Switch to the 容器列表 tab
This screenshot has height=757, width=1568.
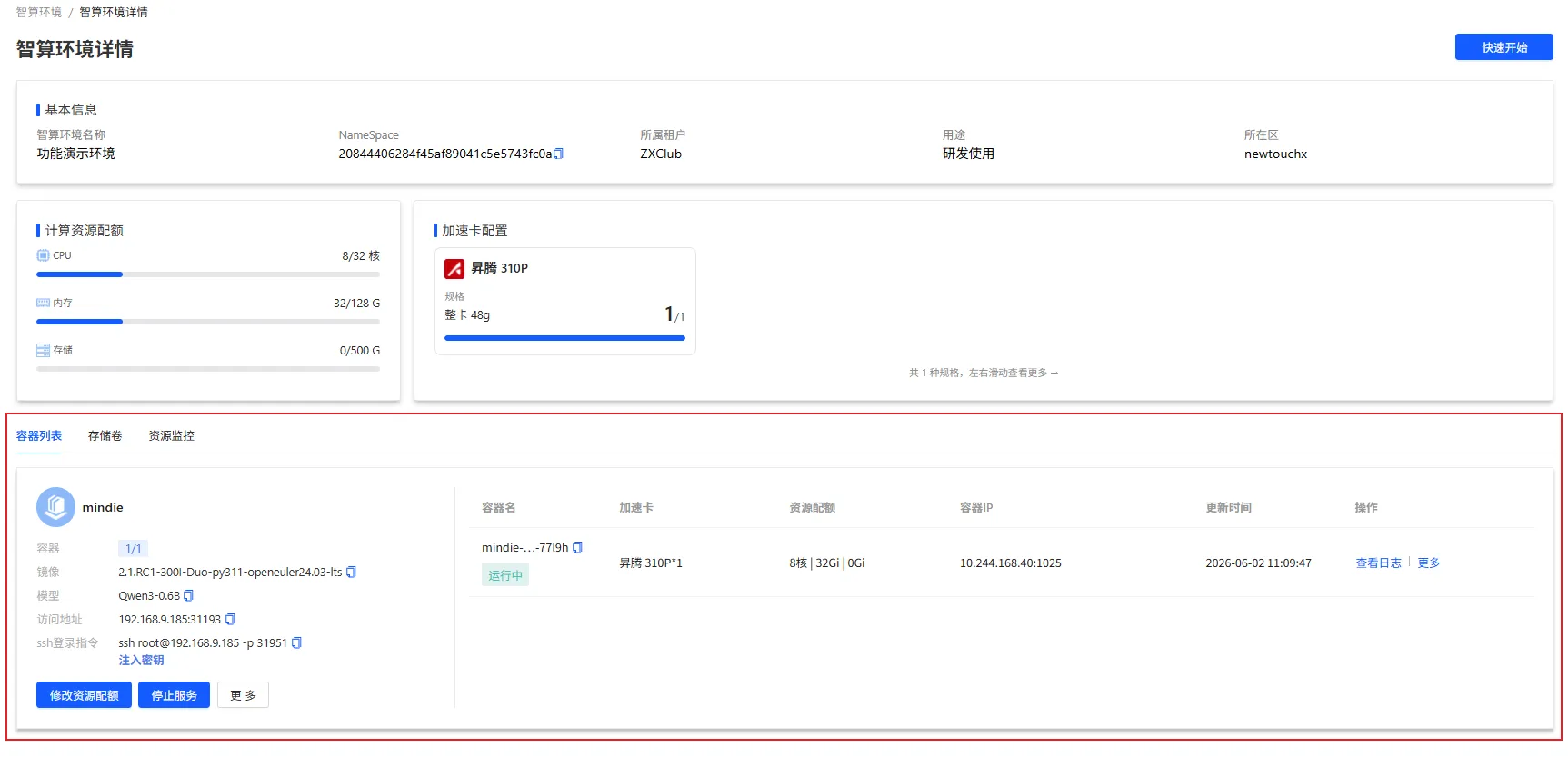[39, 436]
